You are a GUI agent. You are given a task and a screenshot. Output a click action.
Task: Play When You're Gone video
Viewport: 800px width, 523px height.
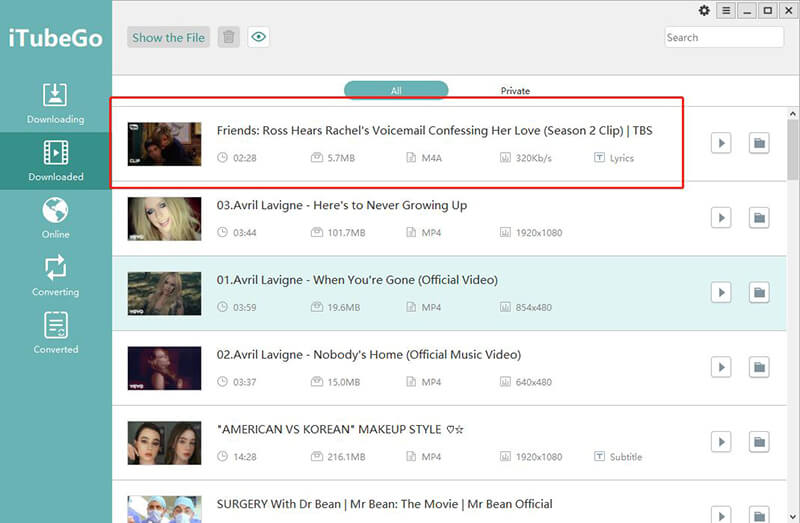[x=721, y=292]
